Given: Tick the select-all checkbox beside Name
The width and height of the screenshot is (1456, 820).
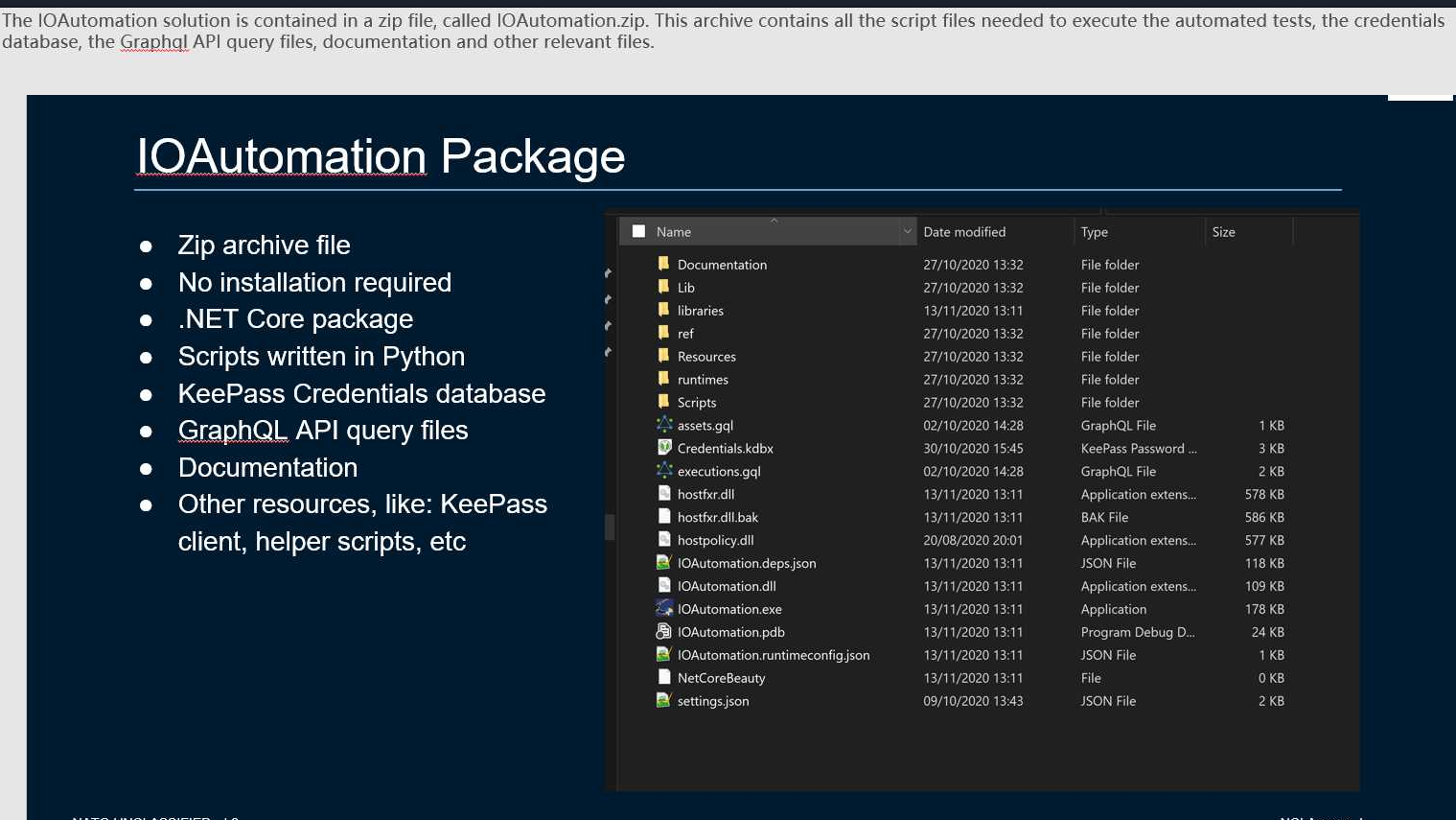Looking at the screenshot, I should 638,231.
